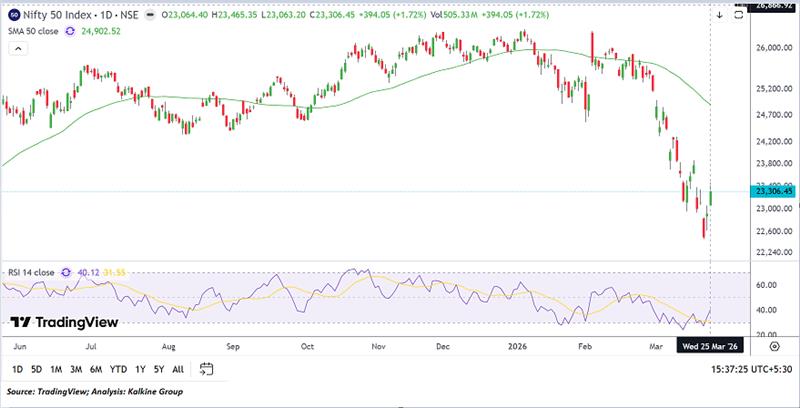This screenshot has height=408, width=800.
Task: Open the go-to-date calendar icon
Action: coord(207,368)
